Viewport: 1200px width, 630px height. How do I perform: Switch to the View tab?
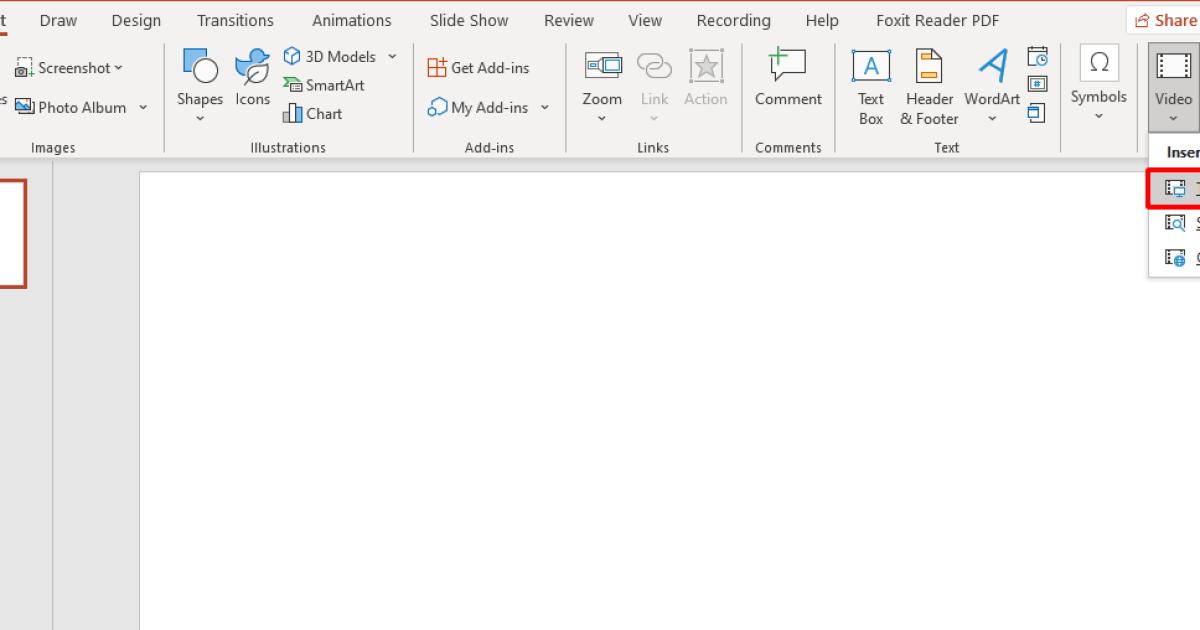pos(645,20)
